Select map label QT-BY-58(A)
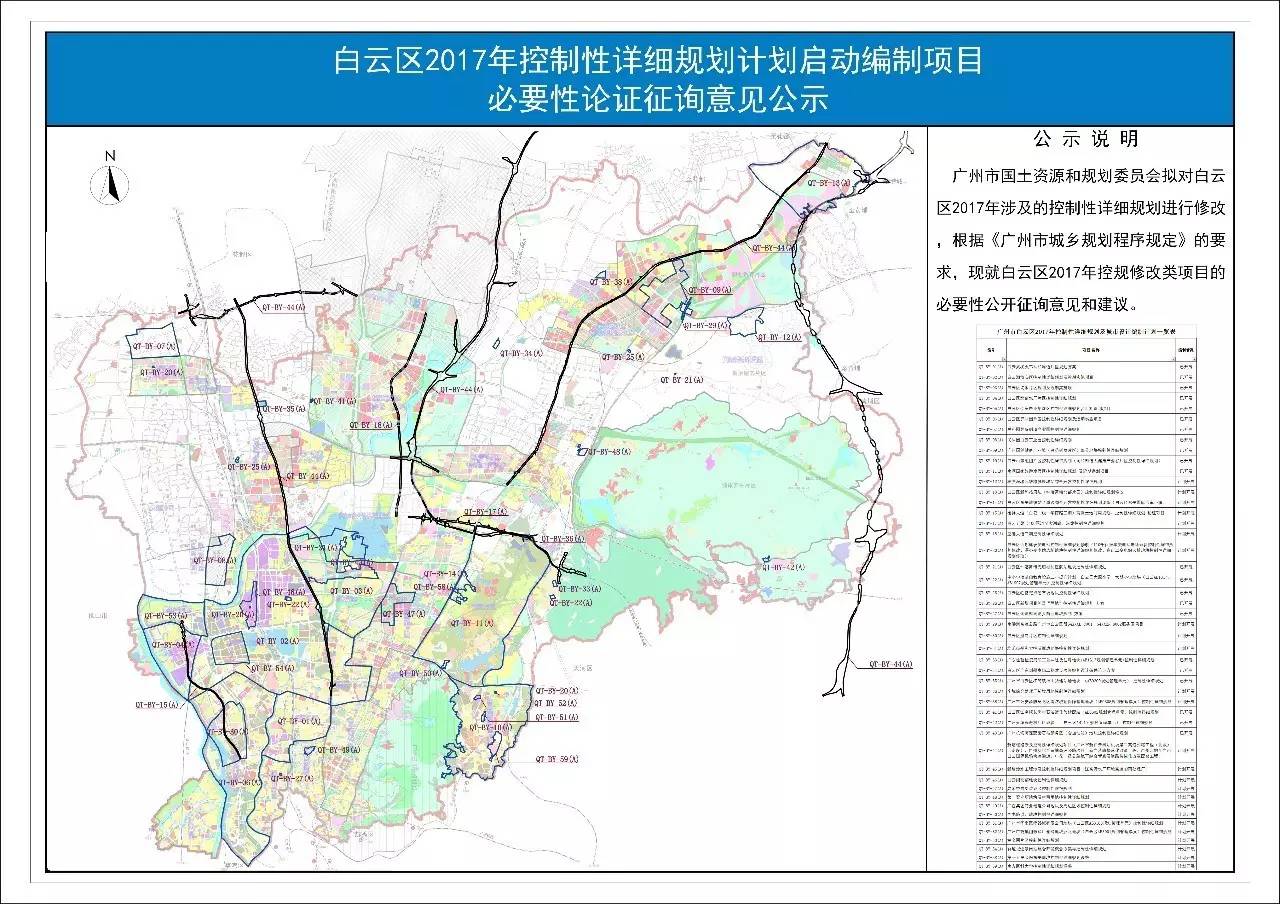 pyautogui.click(x=432, y=587)
